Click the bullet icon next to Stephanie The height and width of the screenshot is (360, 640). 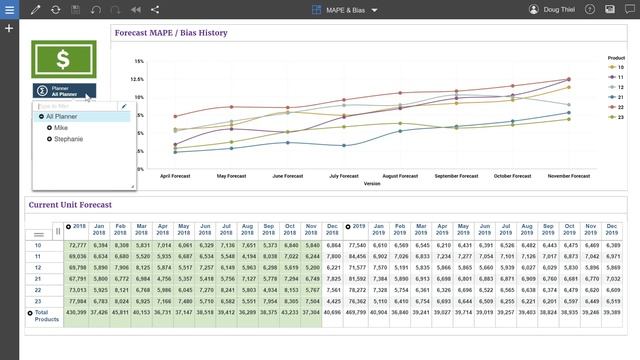click(x=49, y=139)
